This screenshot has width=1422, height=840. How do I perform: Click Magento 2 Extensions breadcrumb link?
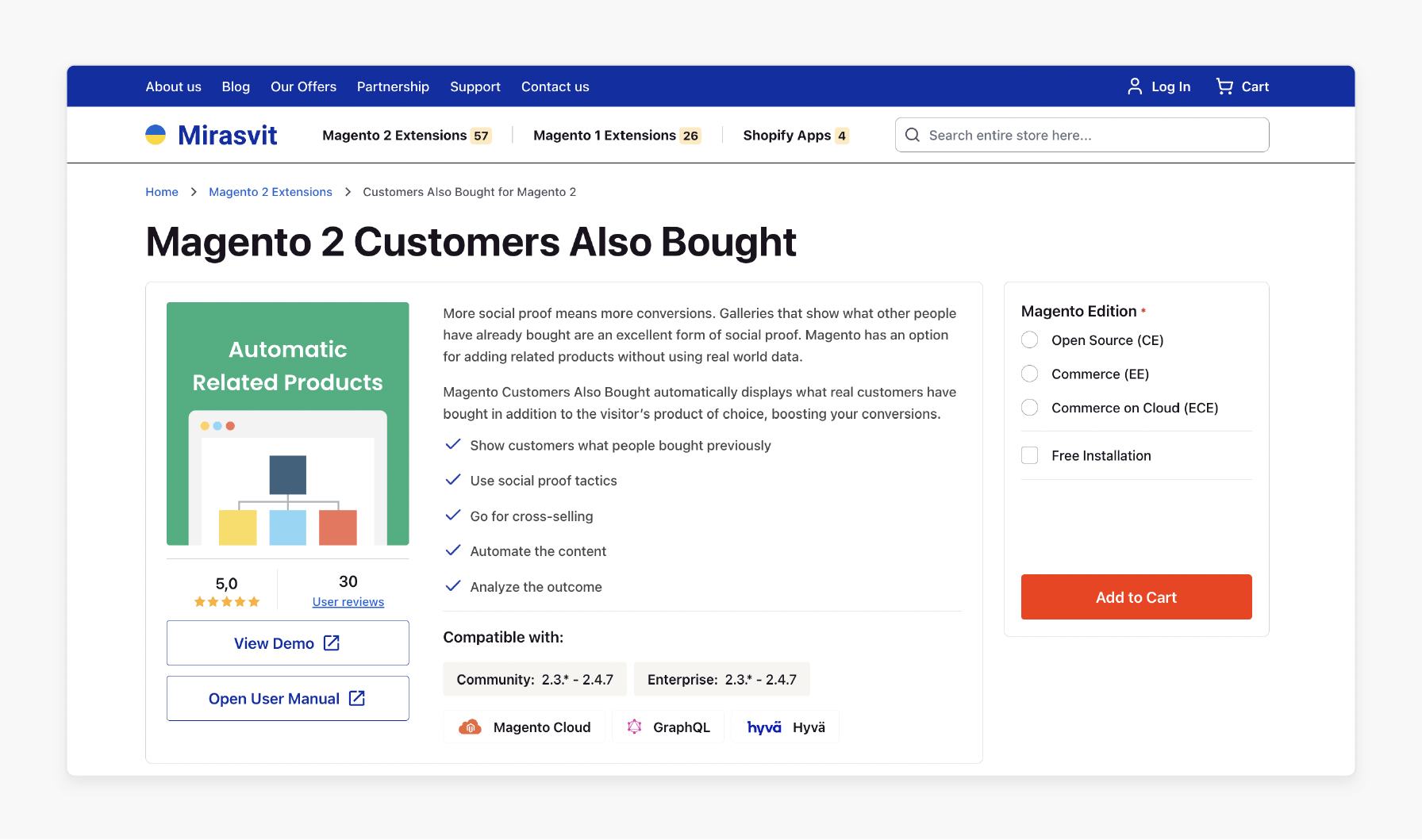pyautogui.click(x=271, y=192)
